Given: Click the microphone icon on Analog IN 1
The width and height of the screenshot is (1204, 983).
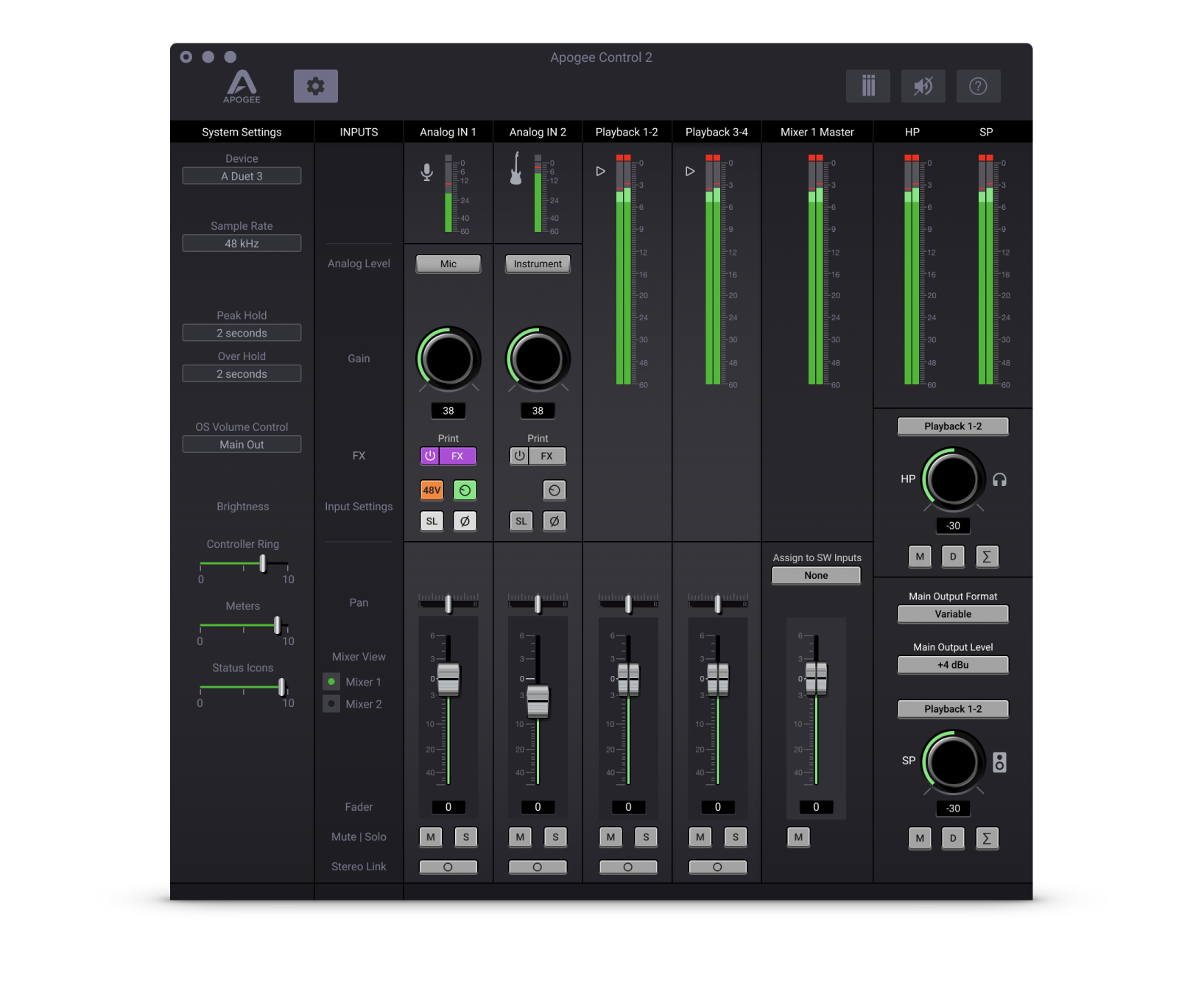Looking at the screenshot, I should point(427,172).
